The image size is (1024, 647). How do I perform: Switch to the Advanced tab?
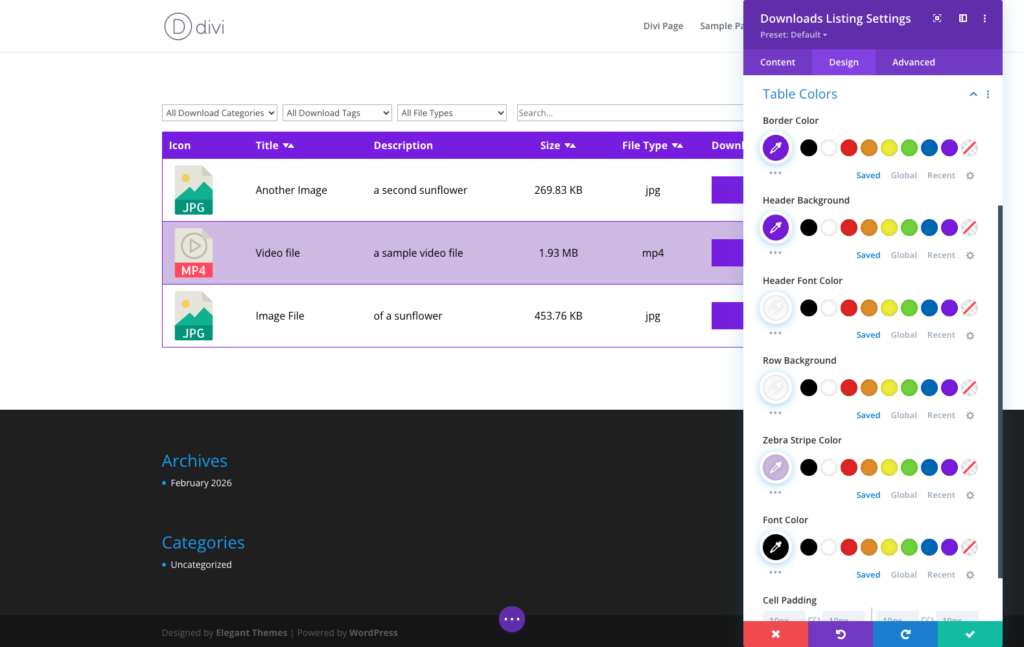click(913, 62)
